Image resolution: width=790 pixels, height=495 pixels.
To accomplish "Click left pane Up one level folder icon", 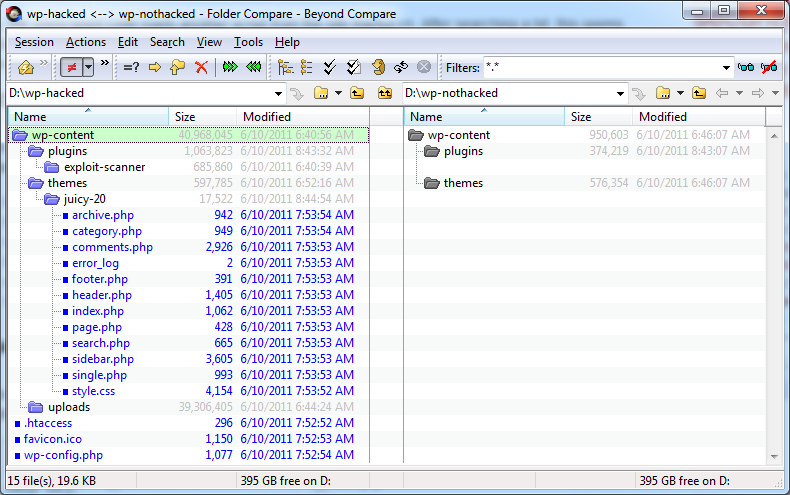I will [357, 93].
